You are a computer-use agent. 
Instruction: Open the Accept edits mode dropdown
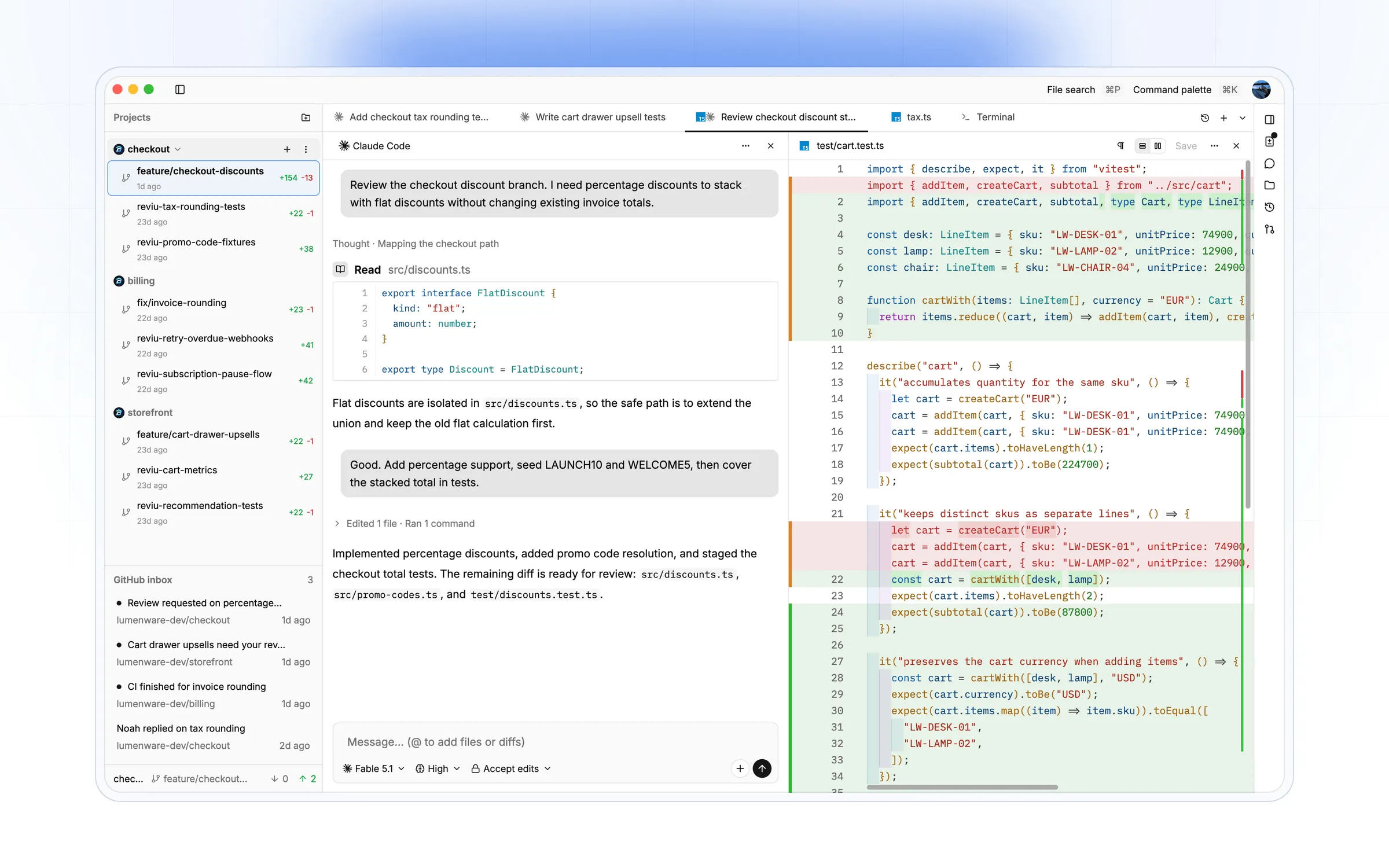pyautogui.click(x=511, y=768)
